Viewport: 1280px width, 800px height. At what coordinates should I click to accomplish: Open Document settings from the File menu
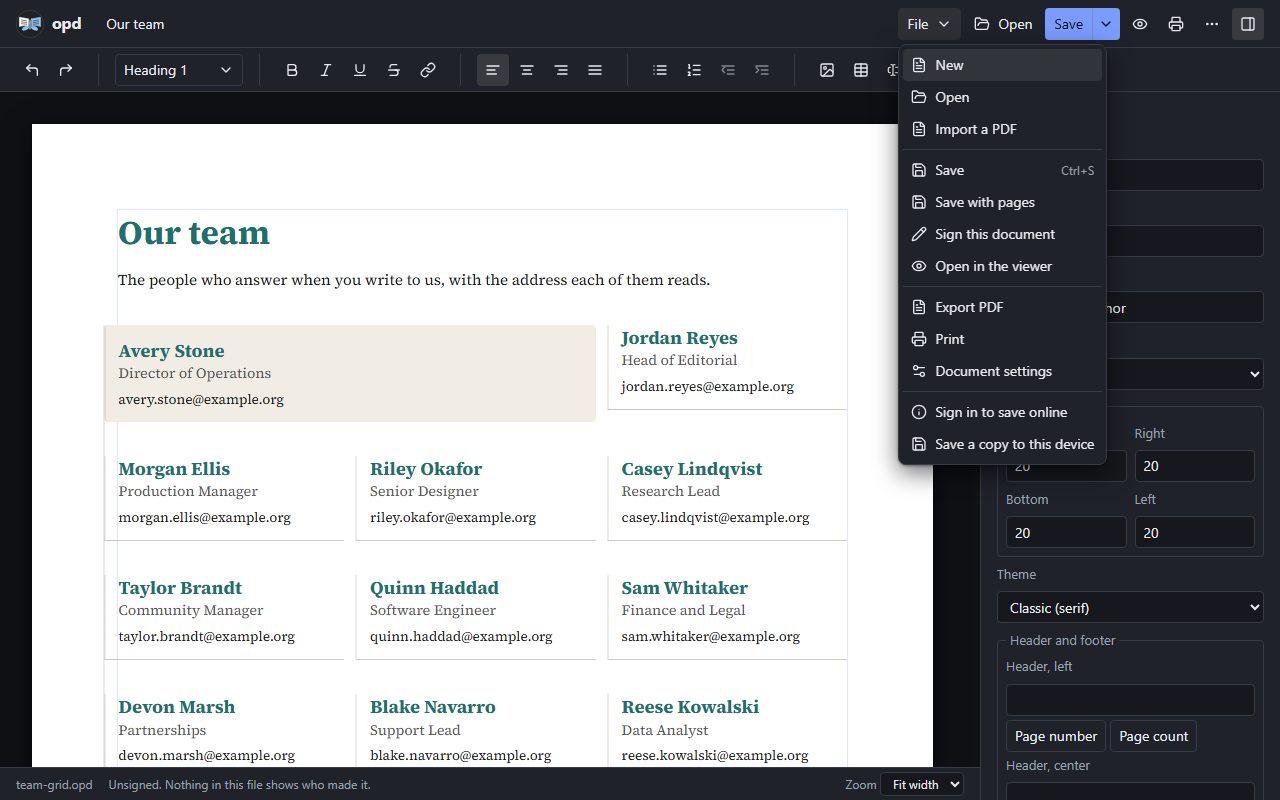tap(1002, 371)
